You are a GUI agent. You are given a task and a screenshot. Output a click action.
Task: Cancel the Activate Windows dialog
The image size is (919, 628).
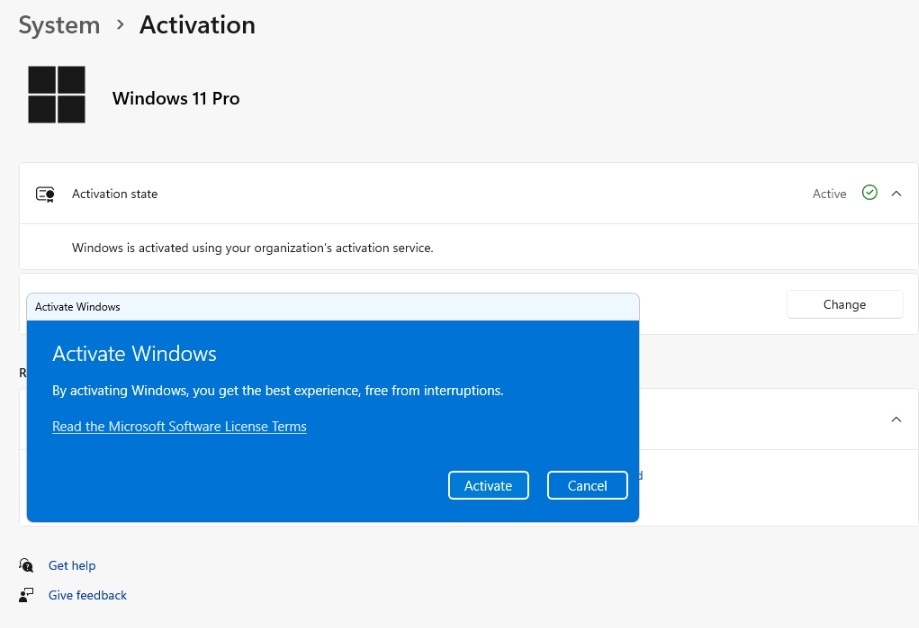coord(587,486)
